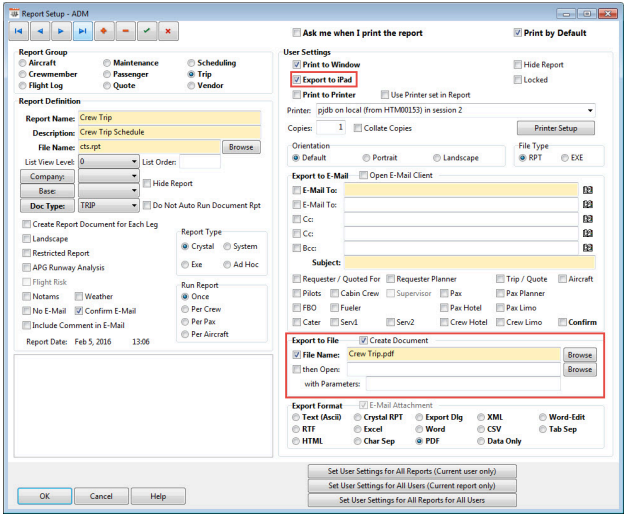Open Printer dropdown list

point(590,110)
